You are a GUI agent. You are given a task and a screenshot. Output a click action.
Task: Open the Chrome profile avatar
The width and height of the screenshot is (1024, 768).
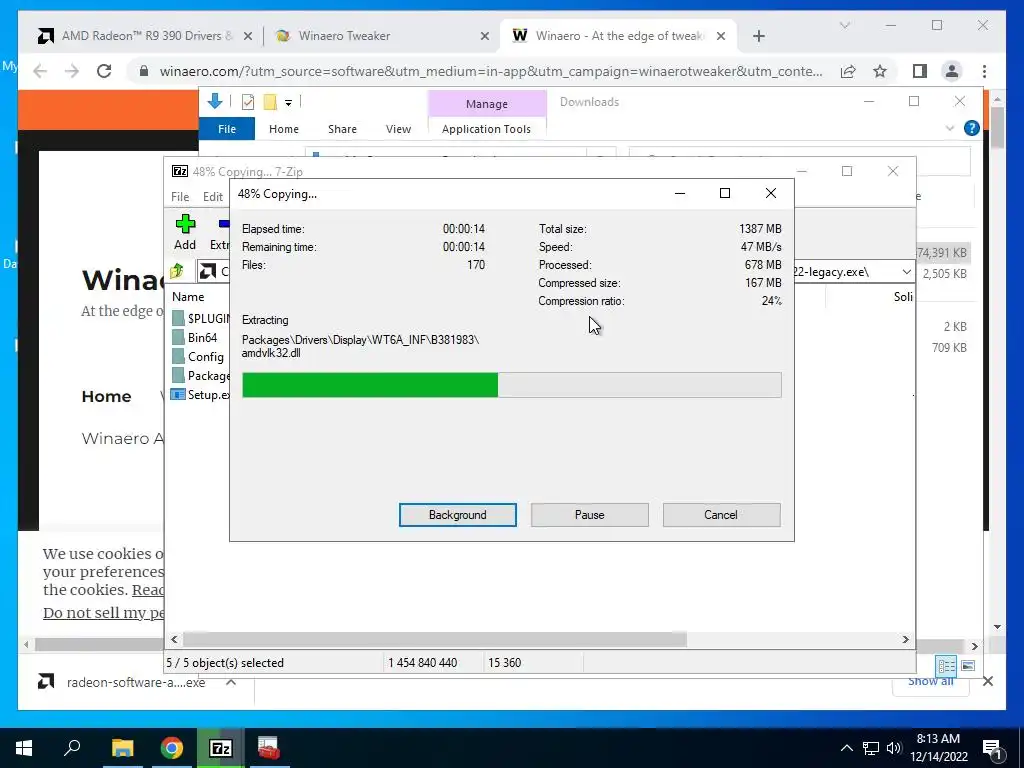point(952,71)
